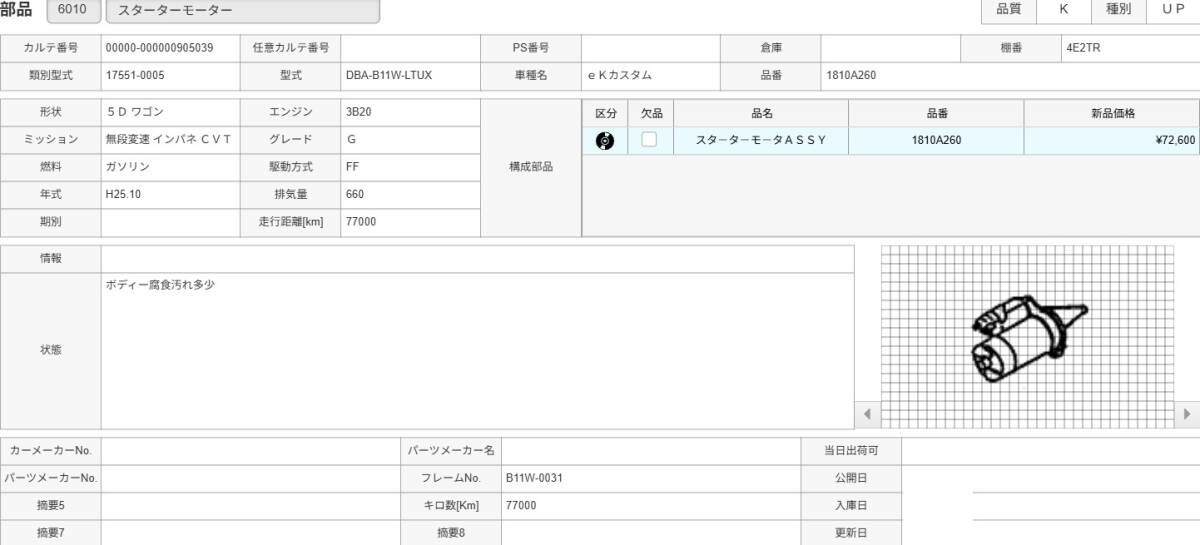Click the empty 公開日 field
Viewport: 1200px width, 545px height.
[1051, 478]
